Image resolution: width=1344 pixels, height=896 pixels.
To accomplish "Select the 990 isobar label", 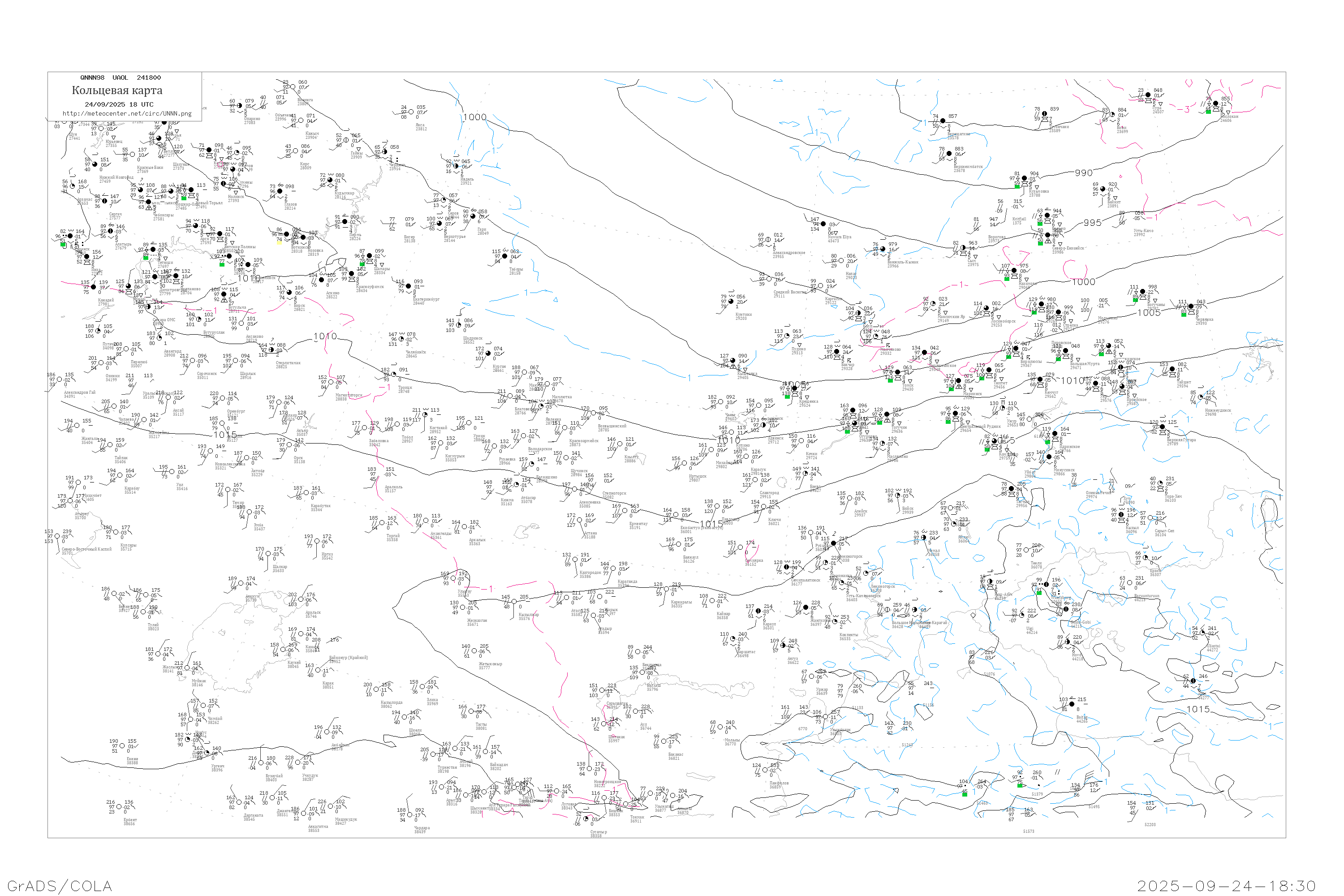I will (x=1083, y=172).
